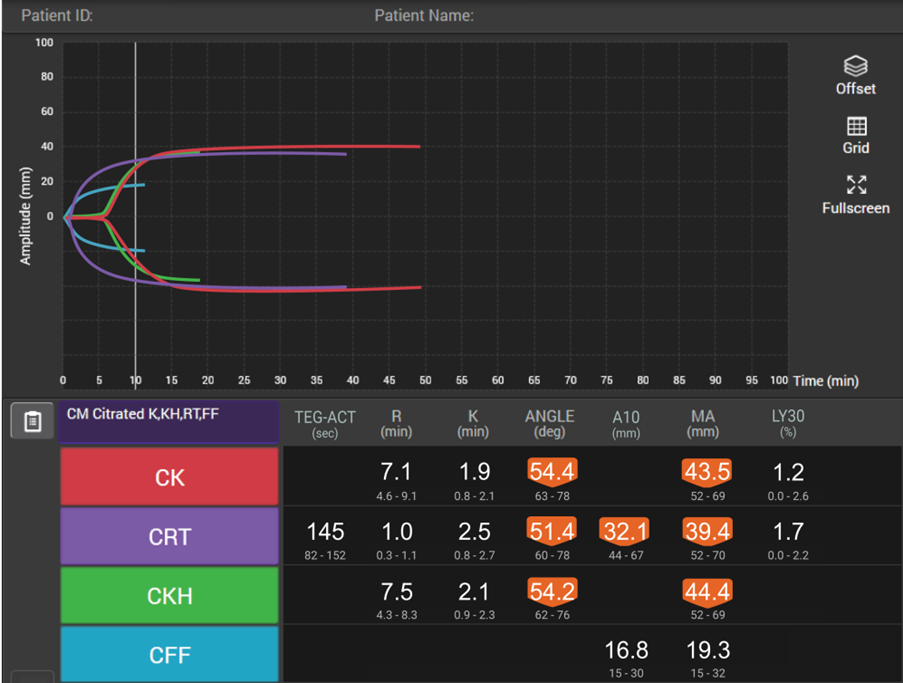Select the flagged CKH MA value 44.4
Image resolution: width=903 pixels, height=683 pixels.
tap(708, 591)
